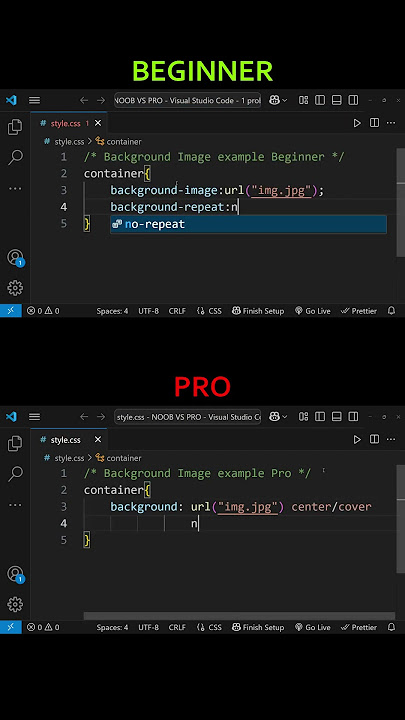The height and width of the screenshot is (720, 405).
Task: Toggle secondary side bar in PRO window
Action: pos(353,416)
